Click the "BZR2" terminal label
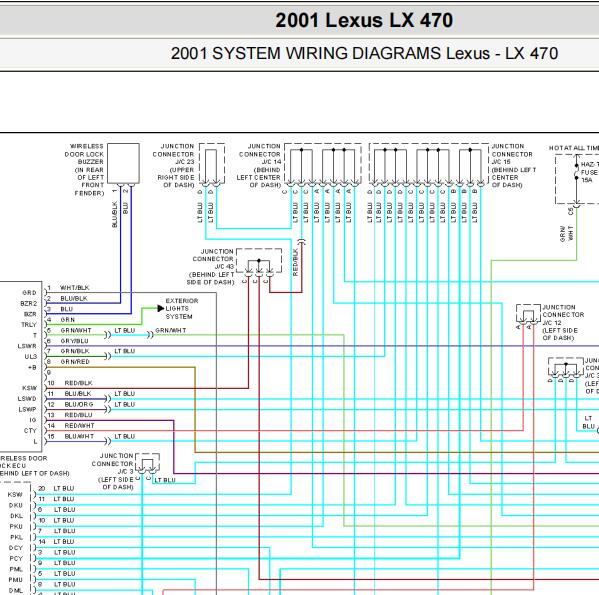Viewport: 599px width, 595px height. (29, 303)
